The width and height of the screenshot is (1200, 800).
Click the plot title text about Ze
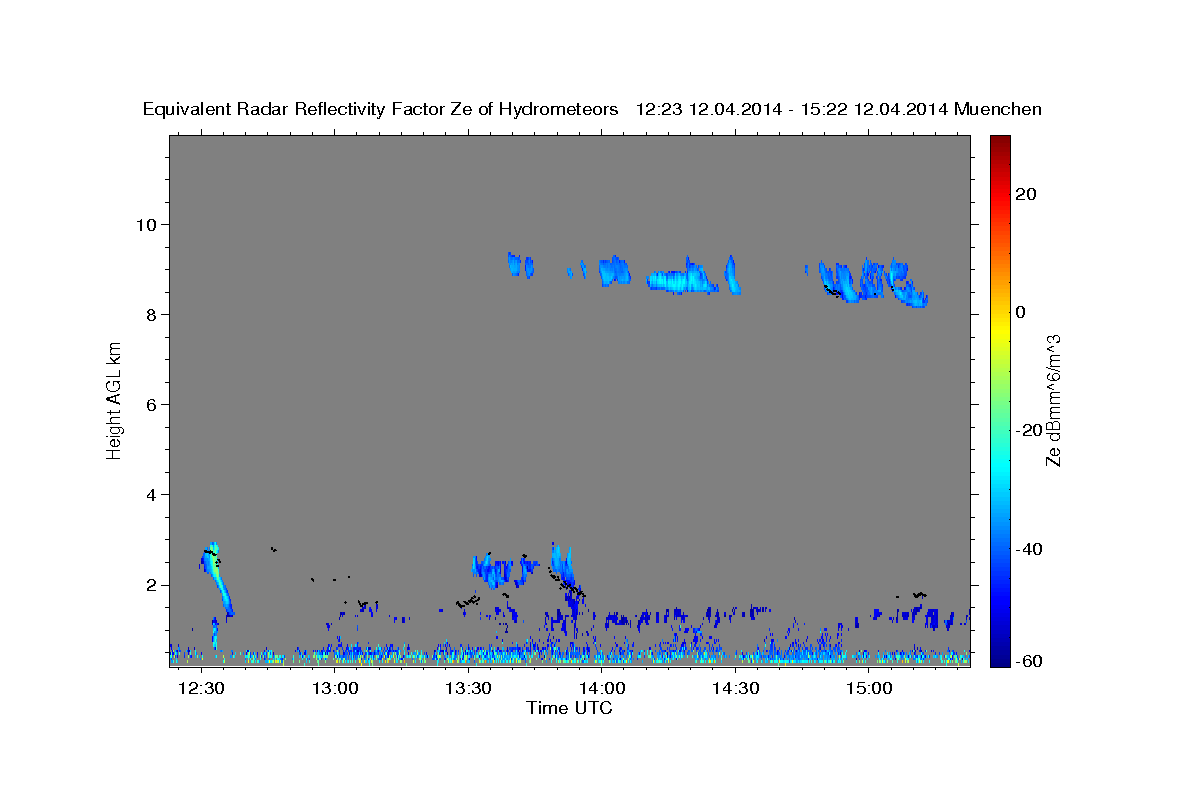[381, 109]
